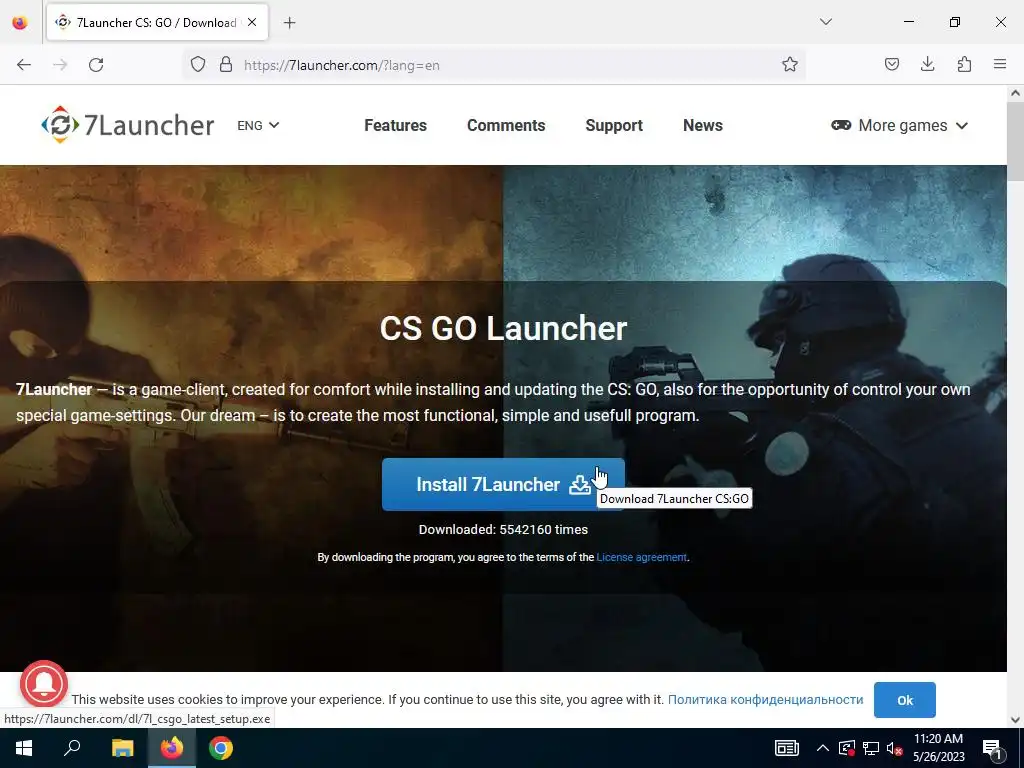The image size is (1024, 768).
Task: Click the page vertical scrollbar thumb
Action: 1015,142
